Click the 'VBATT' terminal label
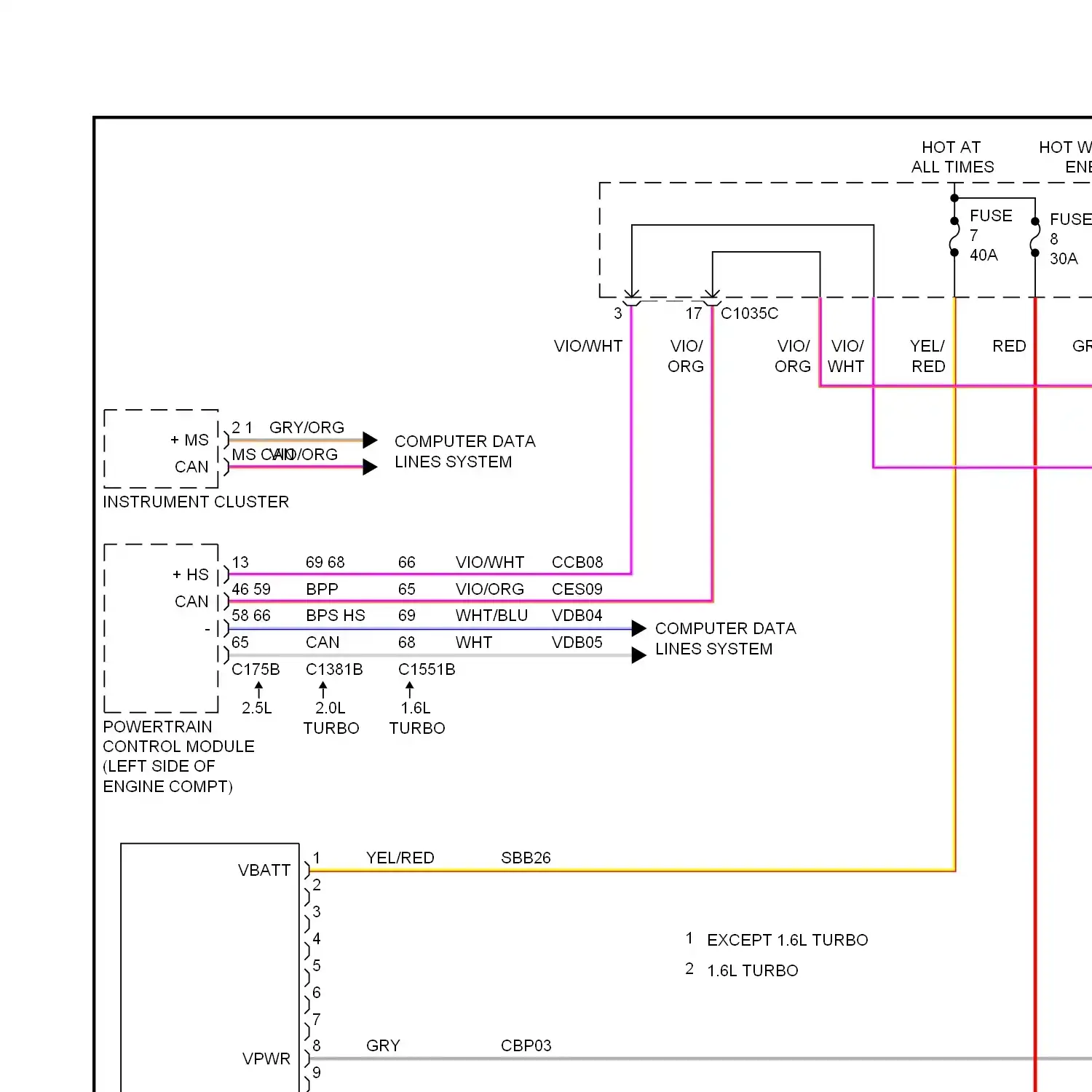Image resolution: width=1092 pixels, height=1092 pixels. click(x=264, y=870)
